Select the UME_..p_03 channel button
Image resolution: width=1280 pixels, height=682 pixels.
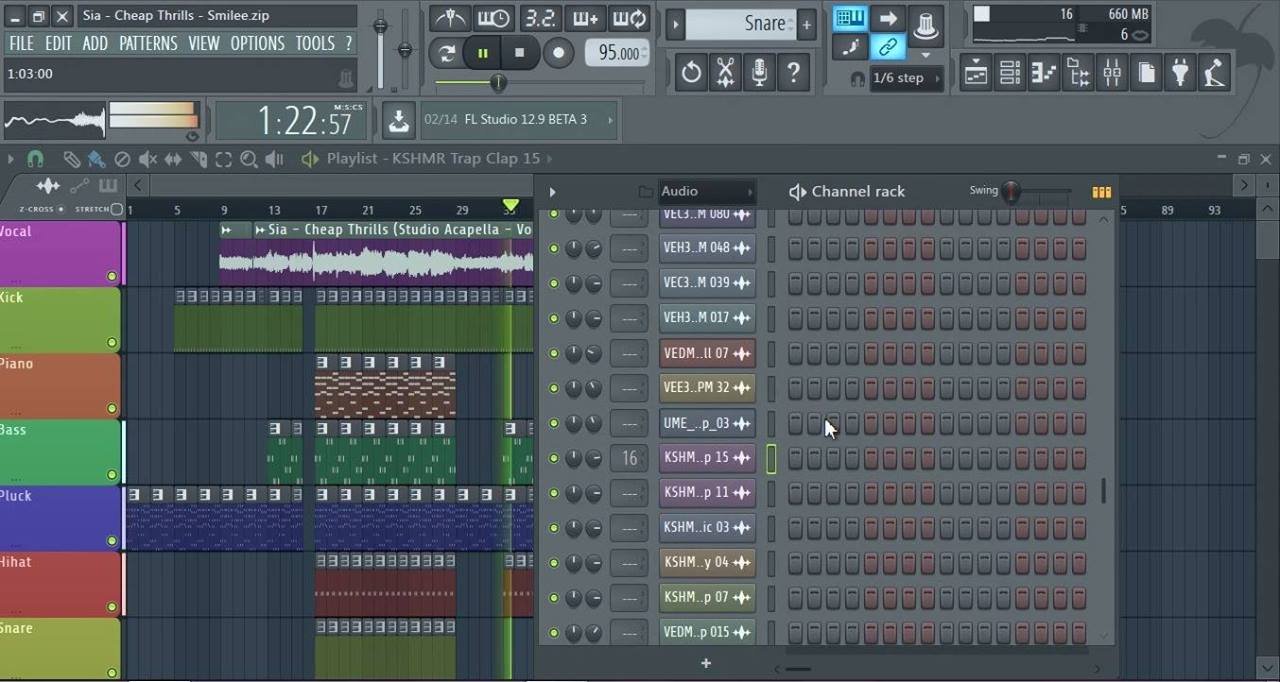point(707,423)
